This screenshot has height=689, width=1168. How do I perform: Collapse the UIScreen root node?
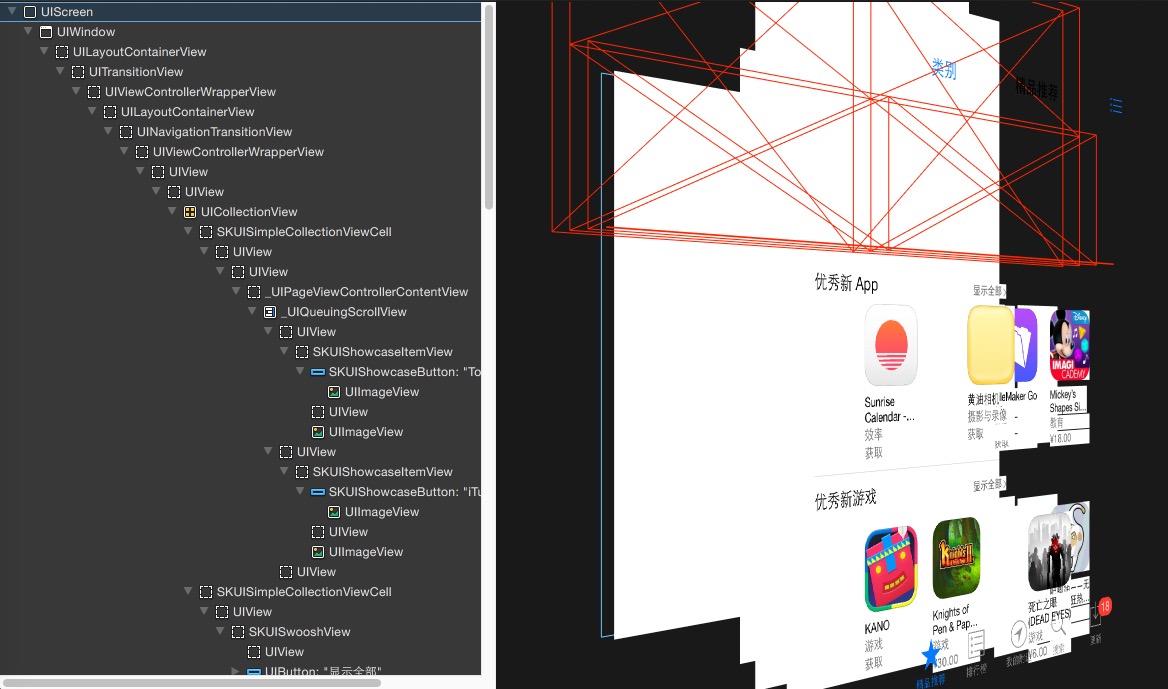[x=12, y=12]
